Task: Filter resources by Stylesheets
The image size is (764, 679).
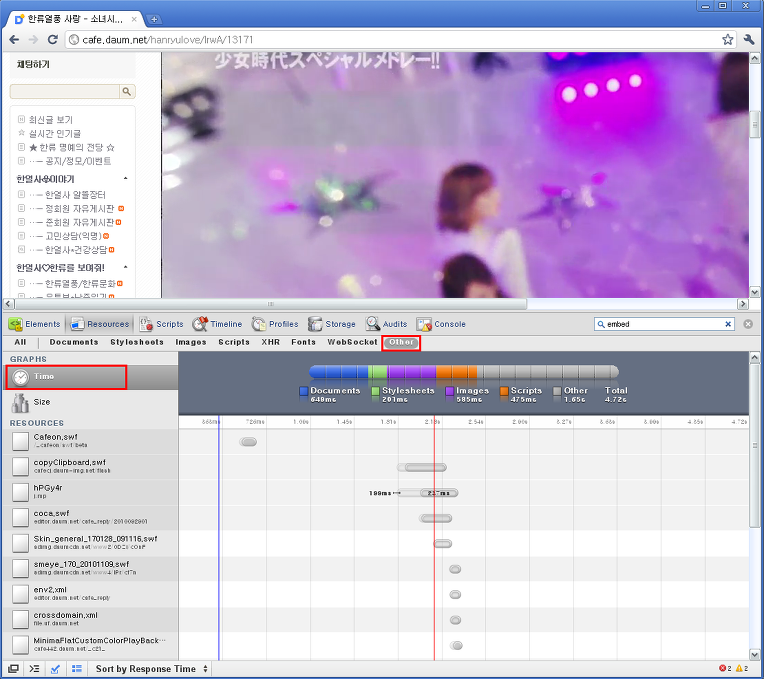Action: pos(137,342)
